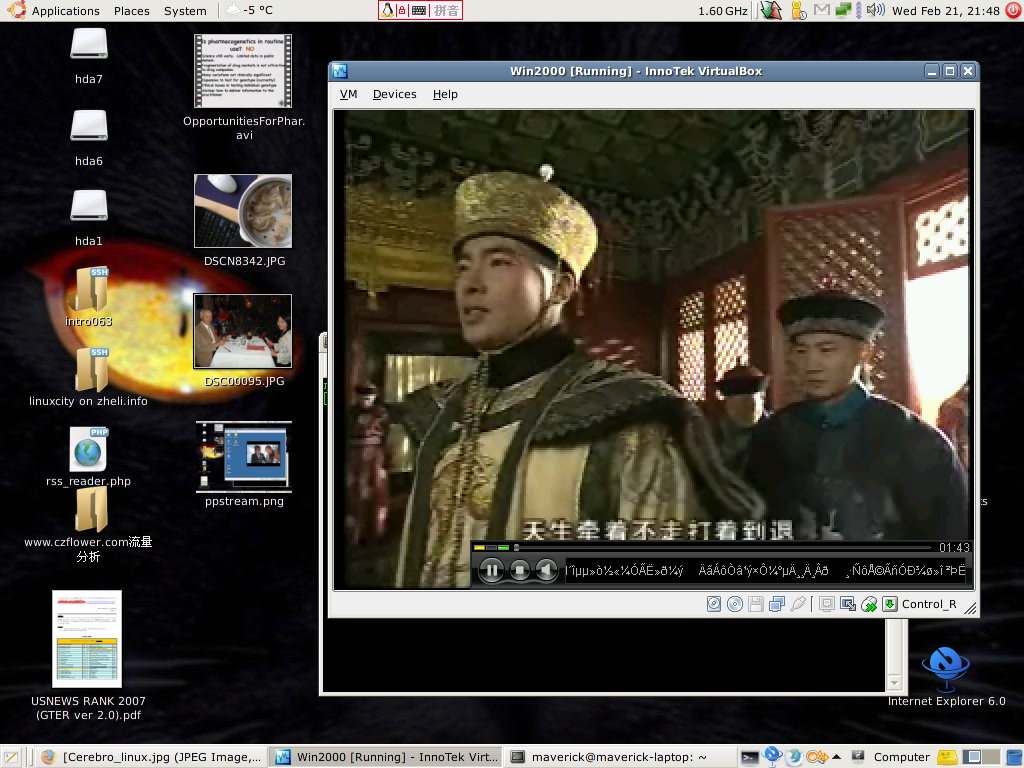The width and height of the screenshot is (1024, 768).
Task: Open the hda7 drive icon
Action: point(89,46)
